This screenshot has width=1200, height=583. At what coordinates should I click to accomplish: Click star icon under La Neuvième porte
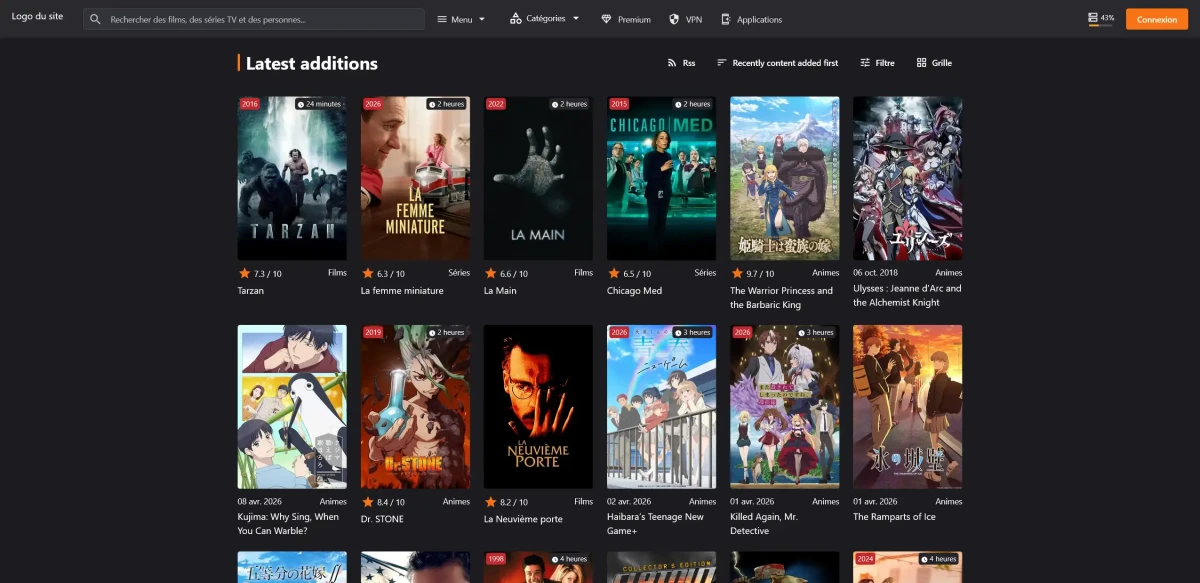point(490,501)
